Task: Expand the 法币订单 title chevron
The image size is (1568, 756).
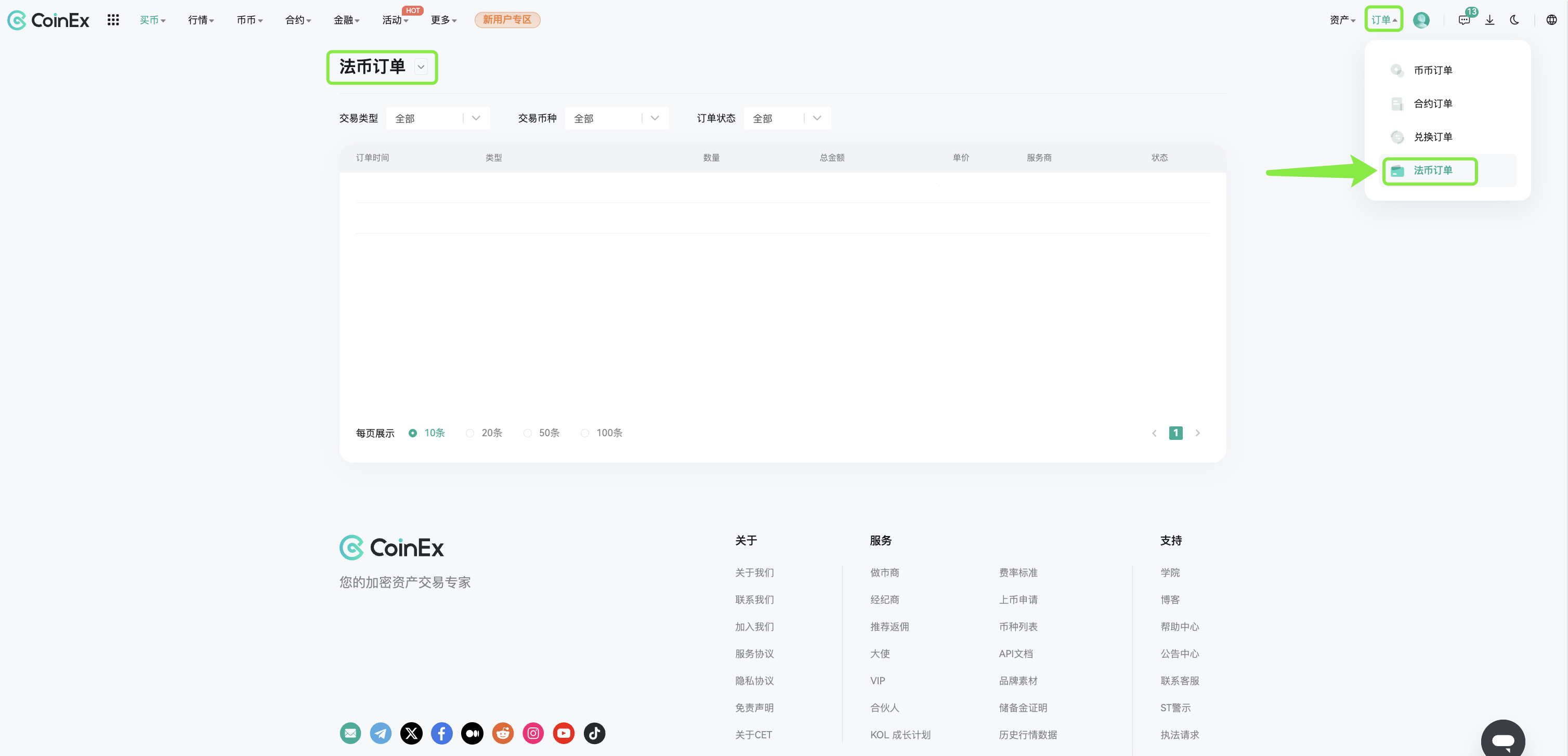Action: (x=421, y=67)
